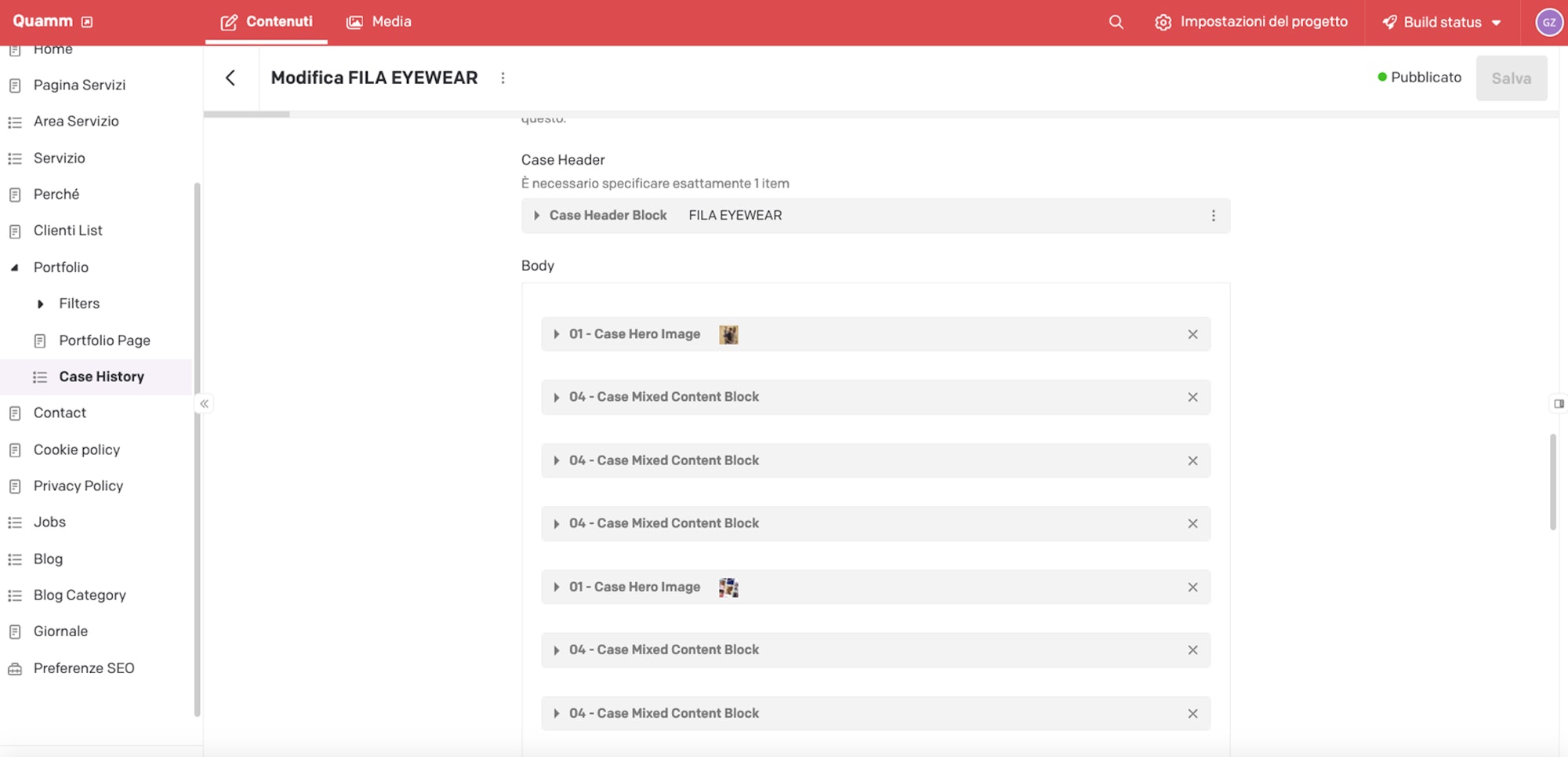Open Impostazioni del progetto
This screenshot has height=757, width=1568.
tap(1251, 22)
